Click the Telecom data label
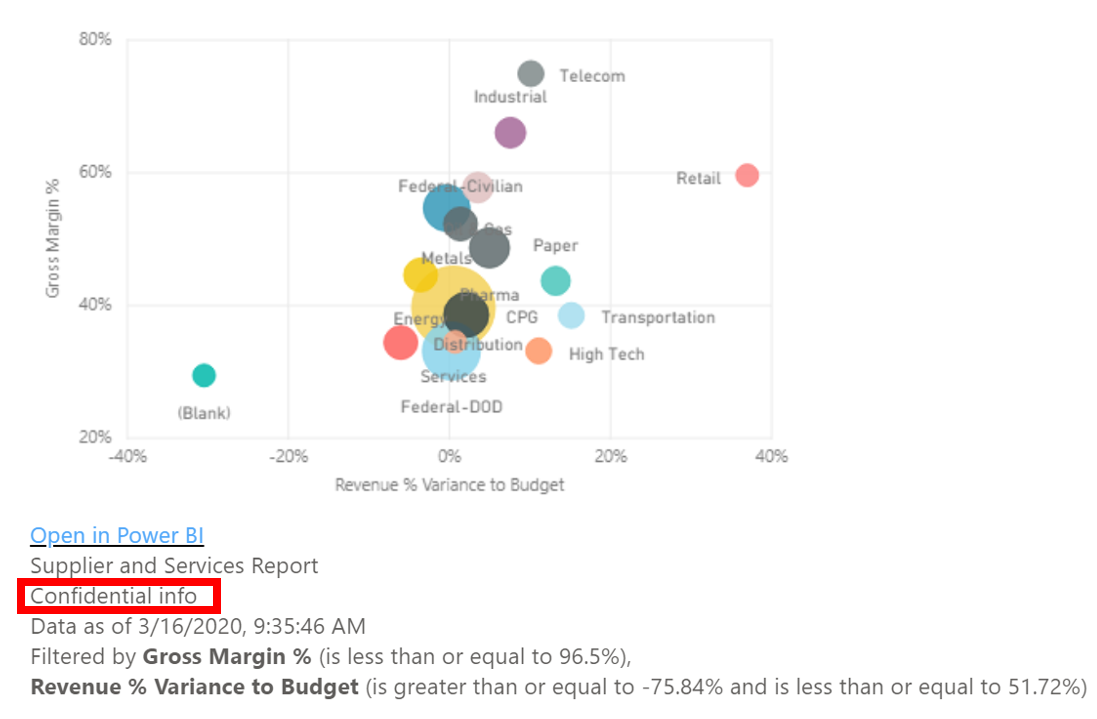This screenshot has height=719, width=1097. [592, 76]
